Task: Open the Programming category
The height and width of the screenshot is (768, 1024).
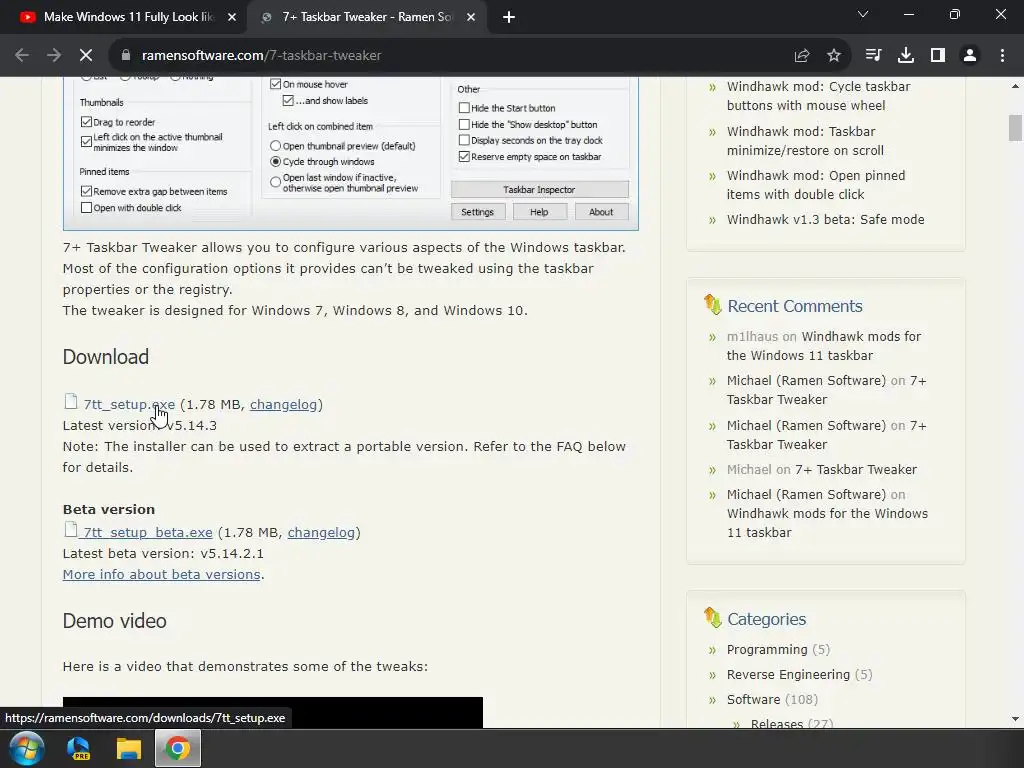Action: [x=767, y=649]
